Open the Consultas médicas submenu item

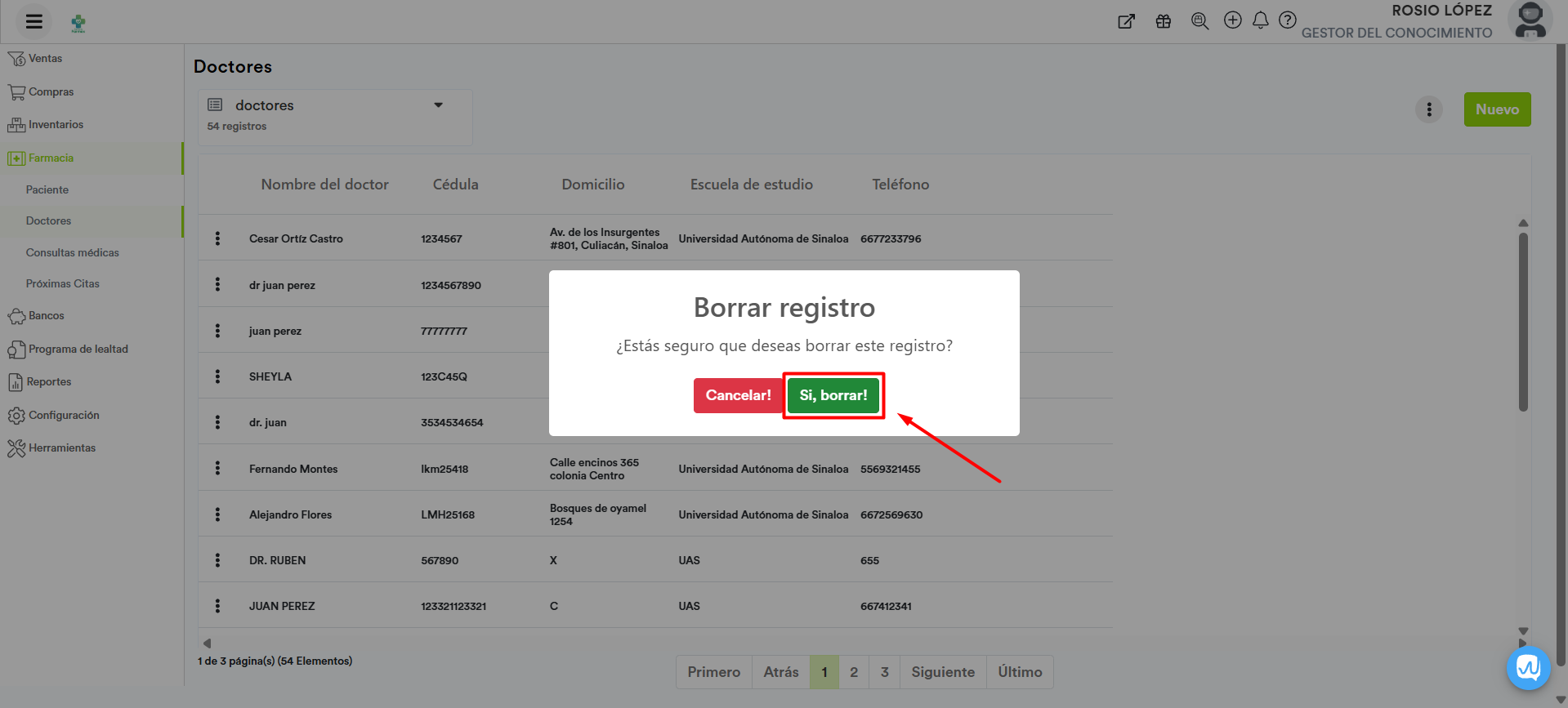click(x=72, y=252)
